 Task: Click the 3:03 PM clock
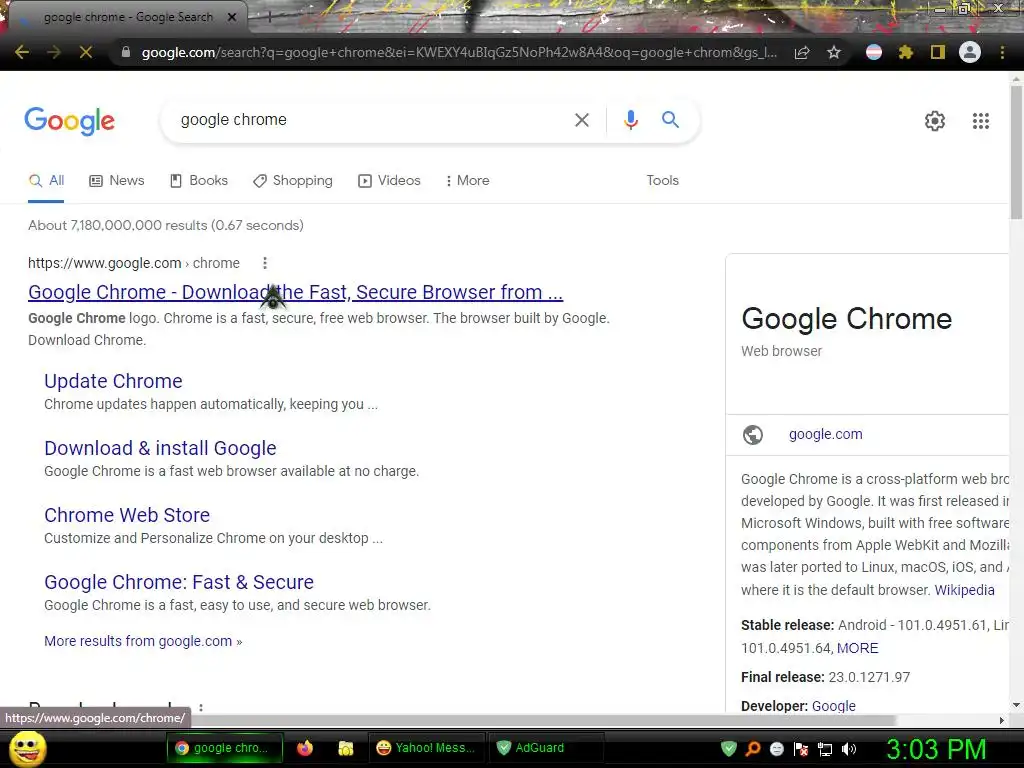coord(936,750)
